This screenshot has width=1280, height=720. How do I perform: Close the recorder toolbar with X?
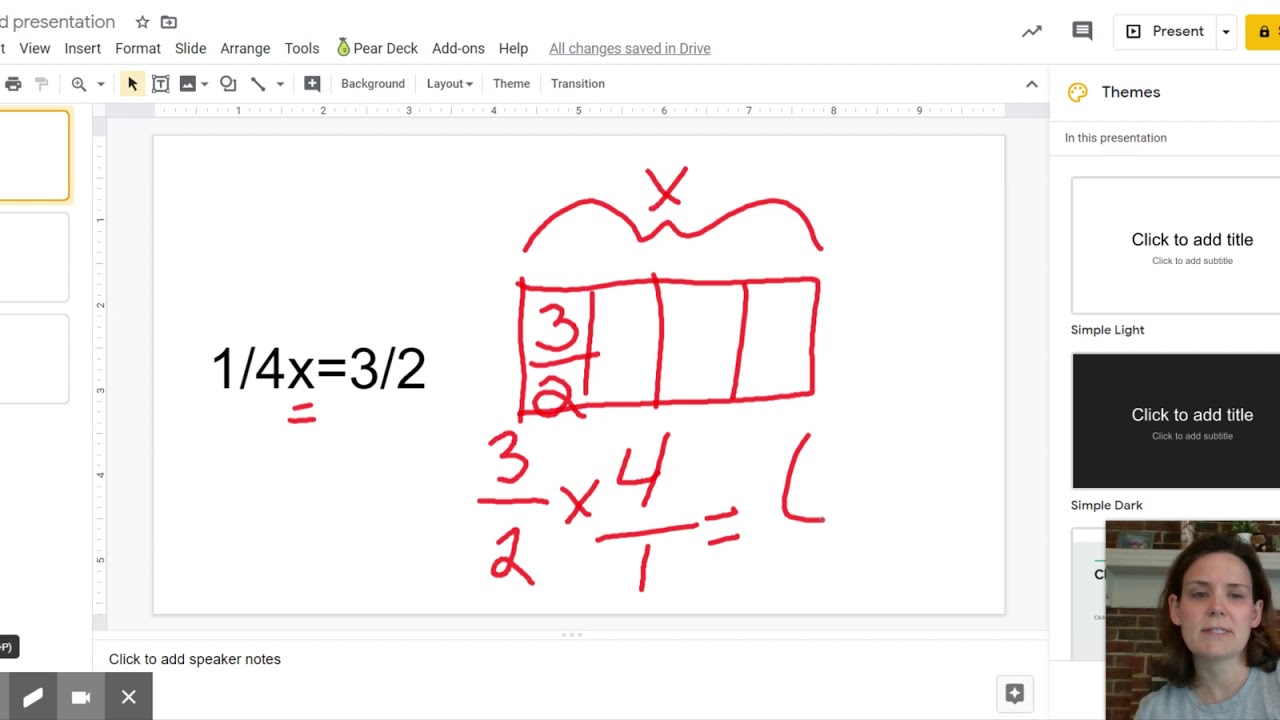129,697
